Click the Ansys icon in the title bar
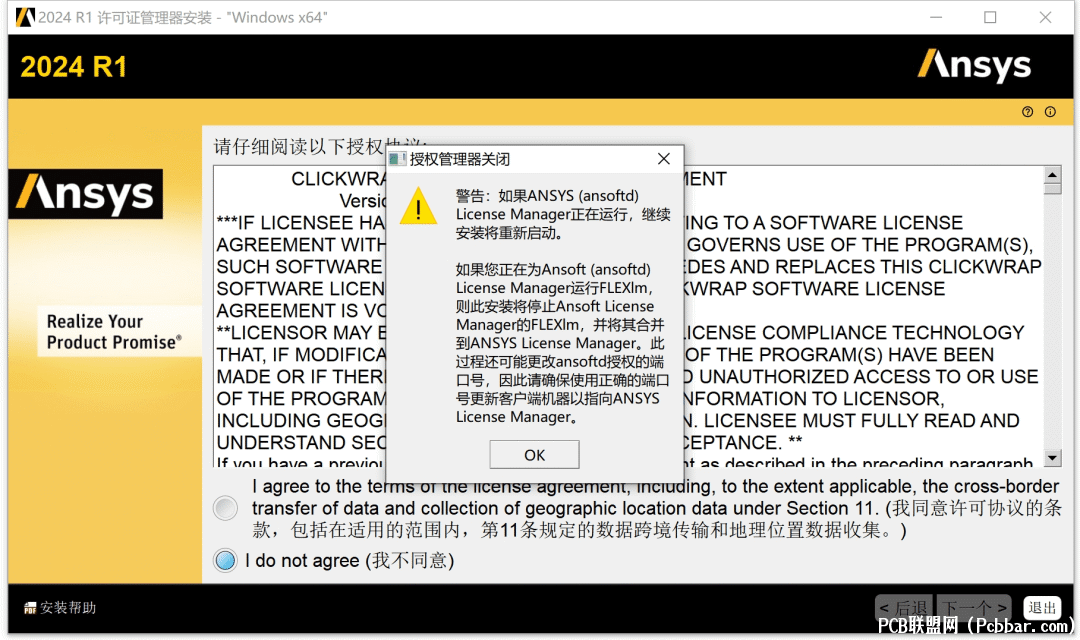This screenshot has width=1080, height=640. 25,17
